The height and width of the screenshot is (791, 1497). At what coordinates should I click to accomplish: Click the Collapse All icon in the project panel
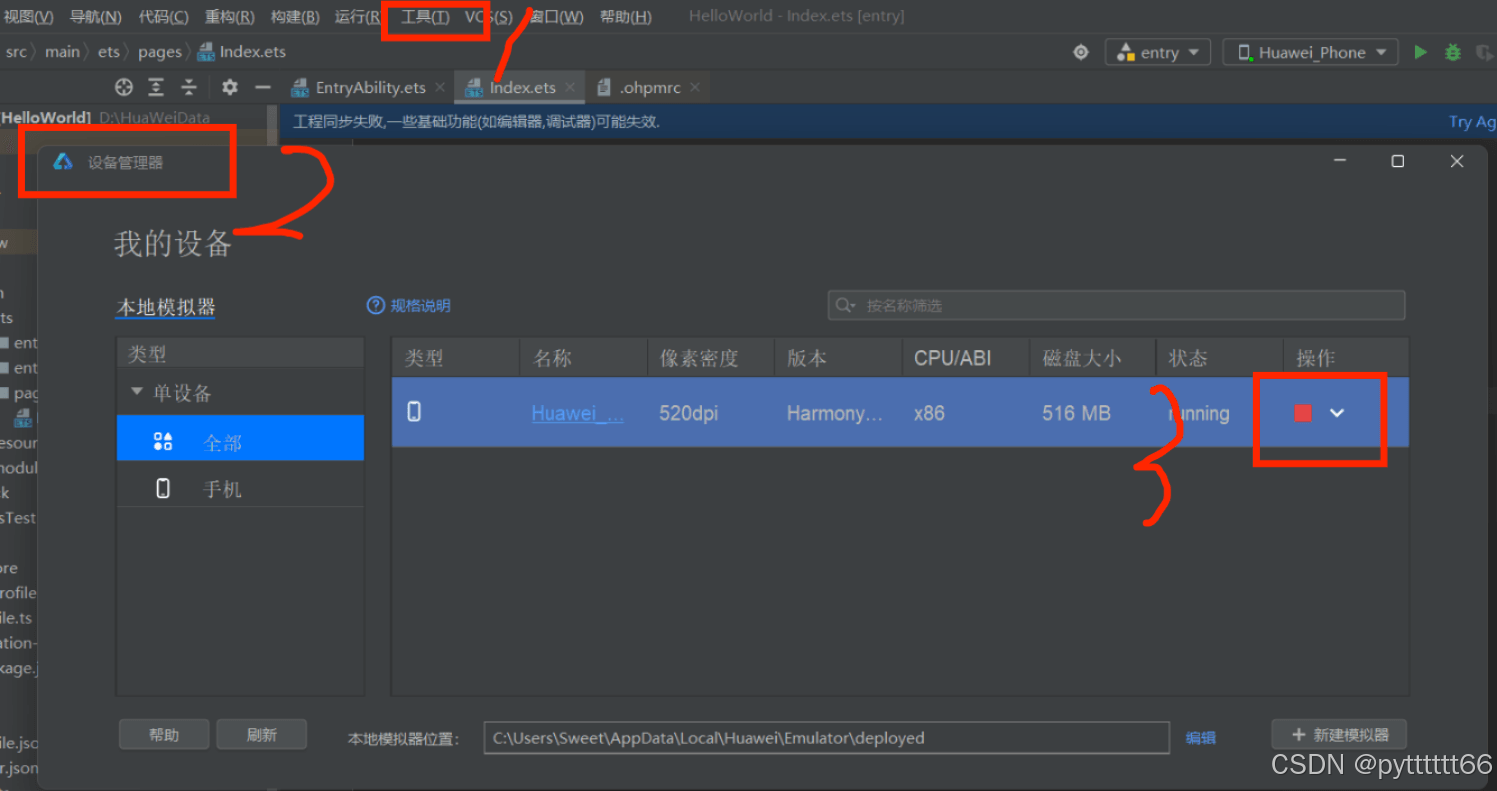[x=189, y=87]
